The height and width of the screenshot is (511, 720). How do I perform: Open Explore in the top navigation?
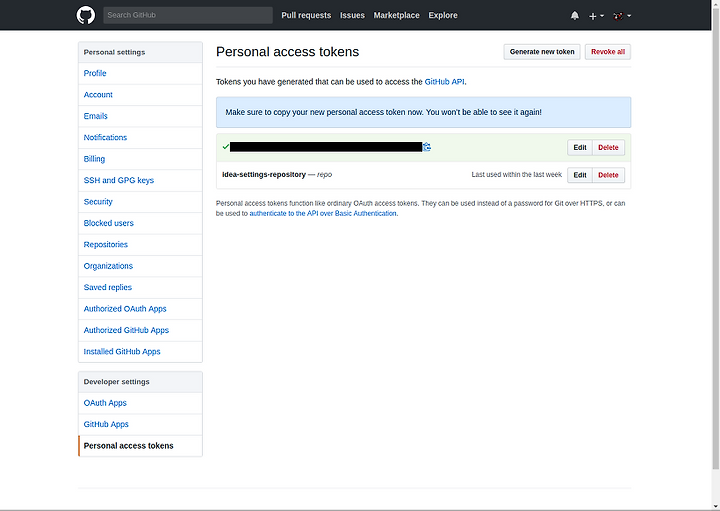(443, 15)
